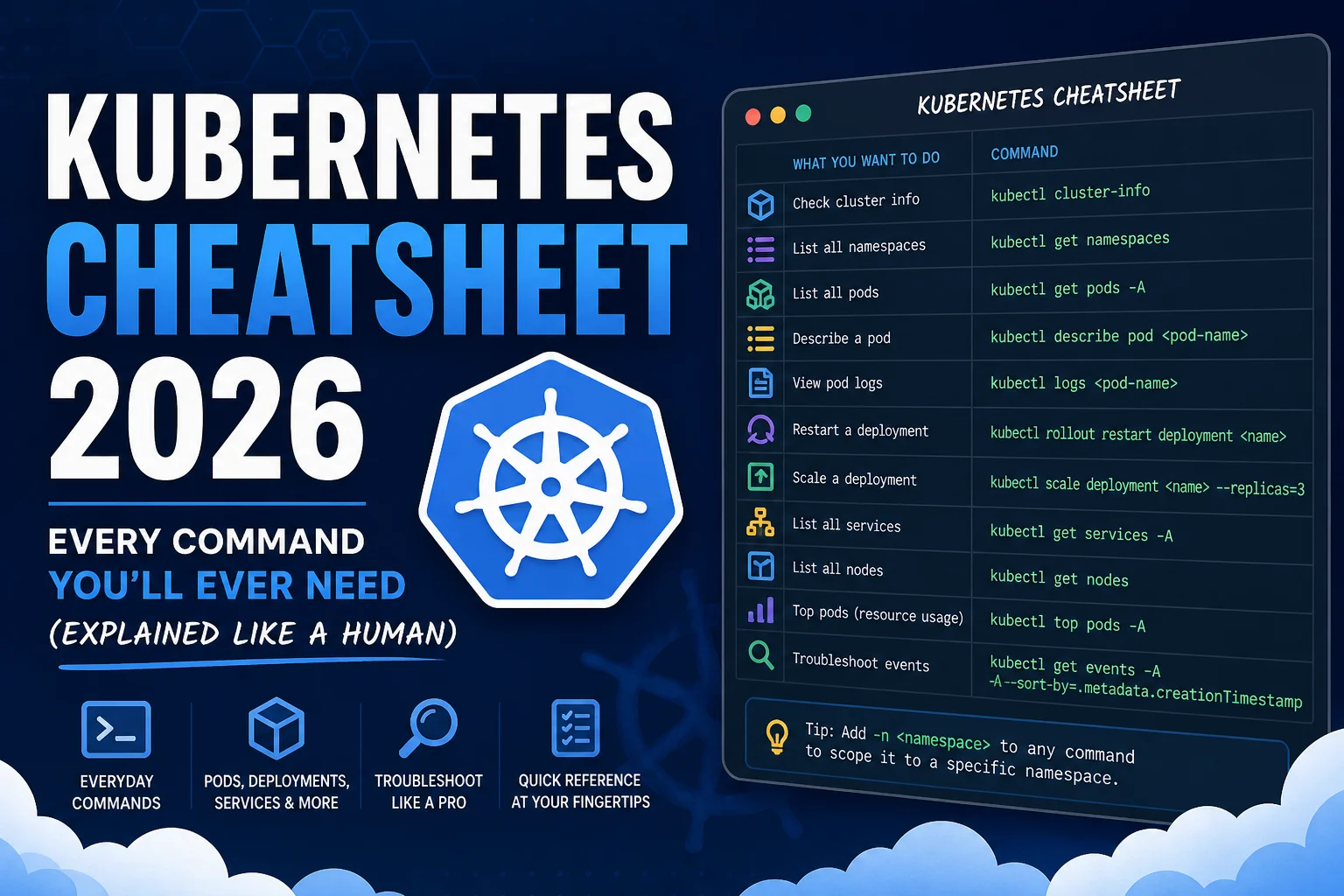Select the kubectl get services -A command

[x=1081, y=533]
